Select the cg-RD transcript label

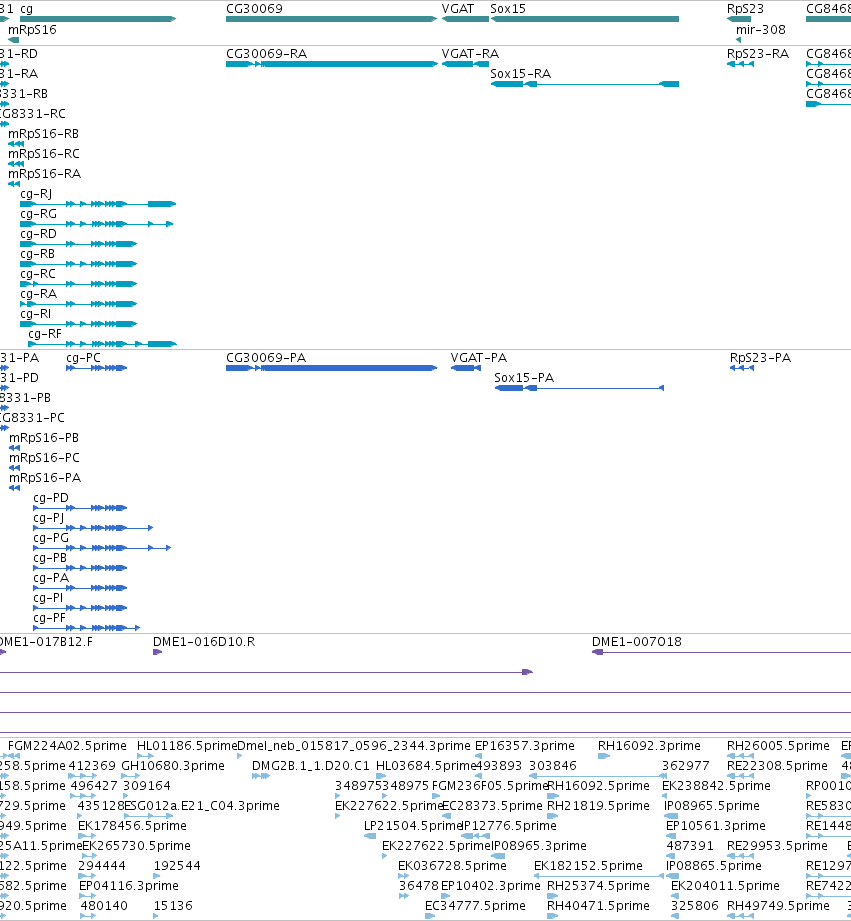[x=39, y=234]
